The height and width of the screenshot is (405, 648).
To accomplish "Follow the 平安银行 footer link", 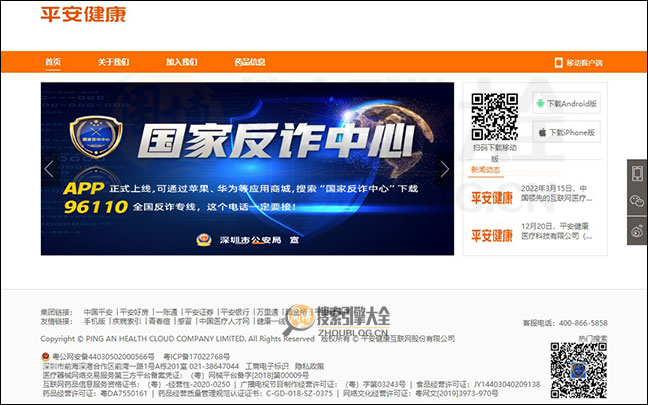I will (x=235, y=312).
